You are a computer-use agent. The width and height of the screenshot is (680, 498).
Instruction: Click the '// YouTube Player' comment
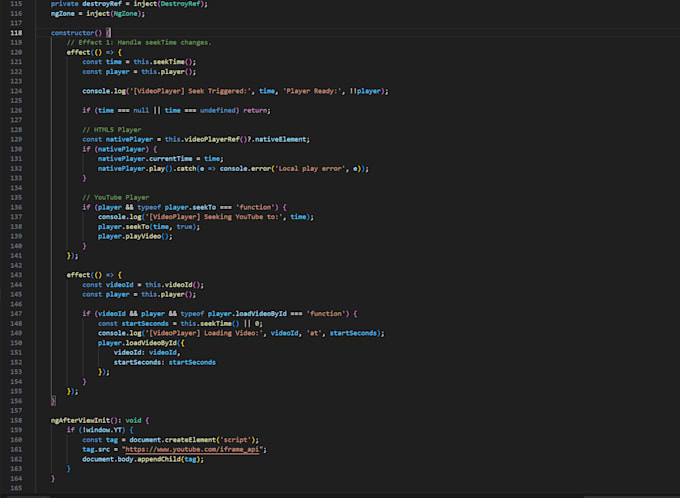(115, 197)
